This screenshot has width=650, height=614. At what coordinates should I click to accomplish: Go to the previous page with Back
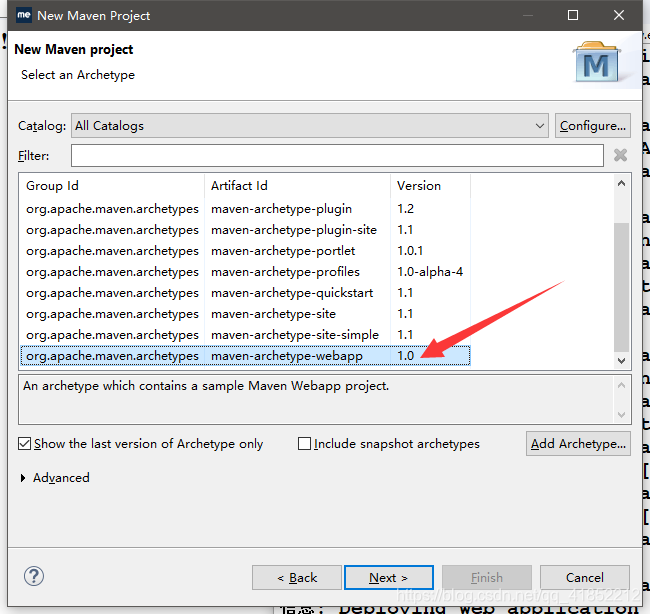point(297,578)
